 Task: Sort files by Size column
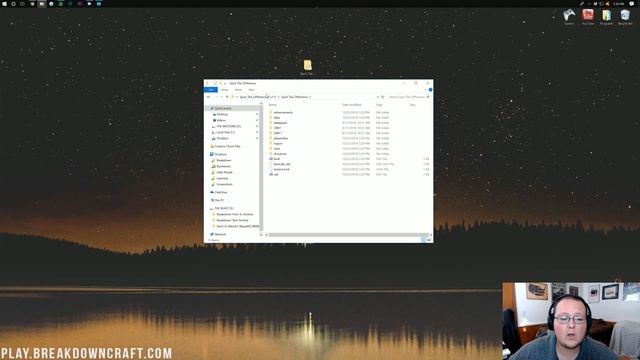413,105
